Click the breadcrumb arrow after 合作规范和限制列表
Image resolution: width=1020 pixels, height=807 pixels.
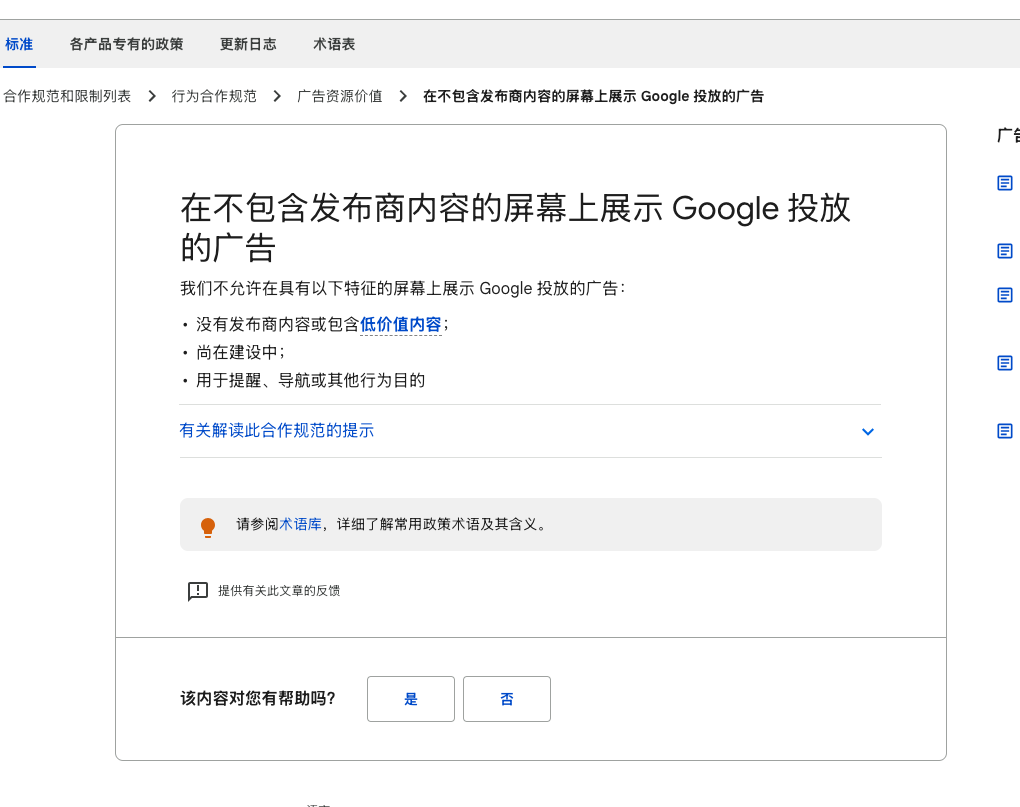pyautogui.click(x=152, y=96)
